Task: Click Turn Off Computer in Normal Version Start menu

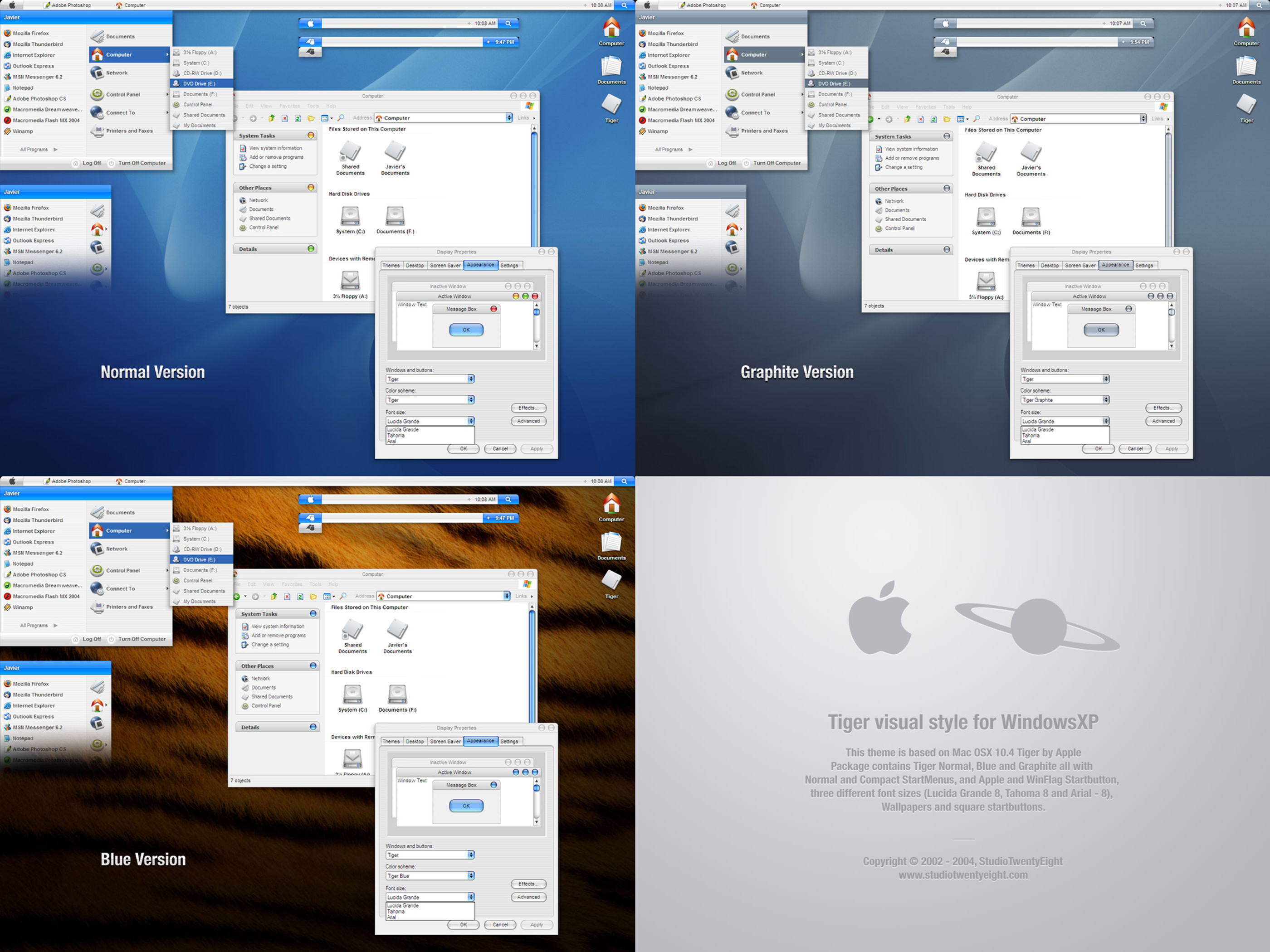Action: [x=137, y=163]
